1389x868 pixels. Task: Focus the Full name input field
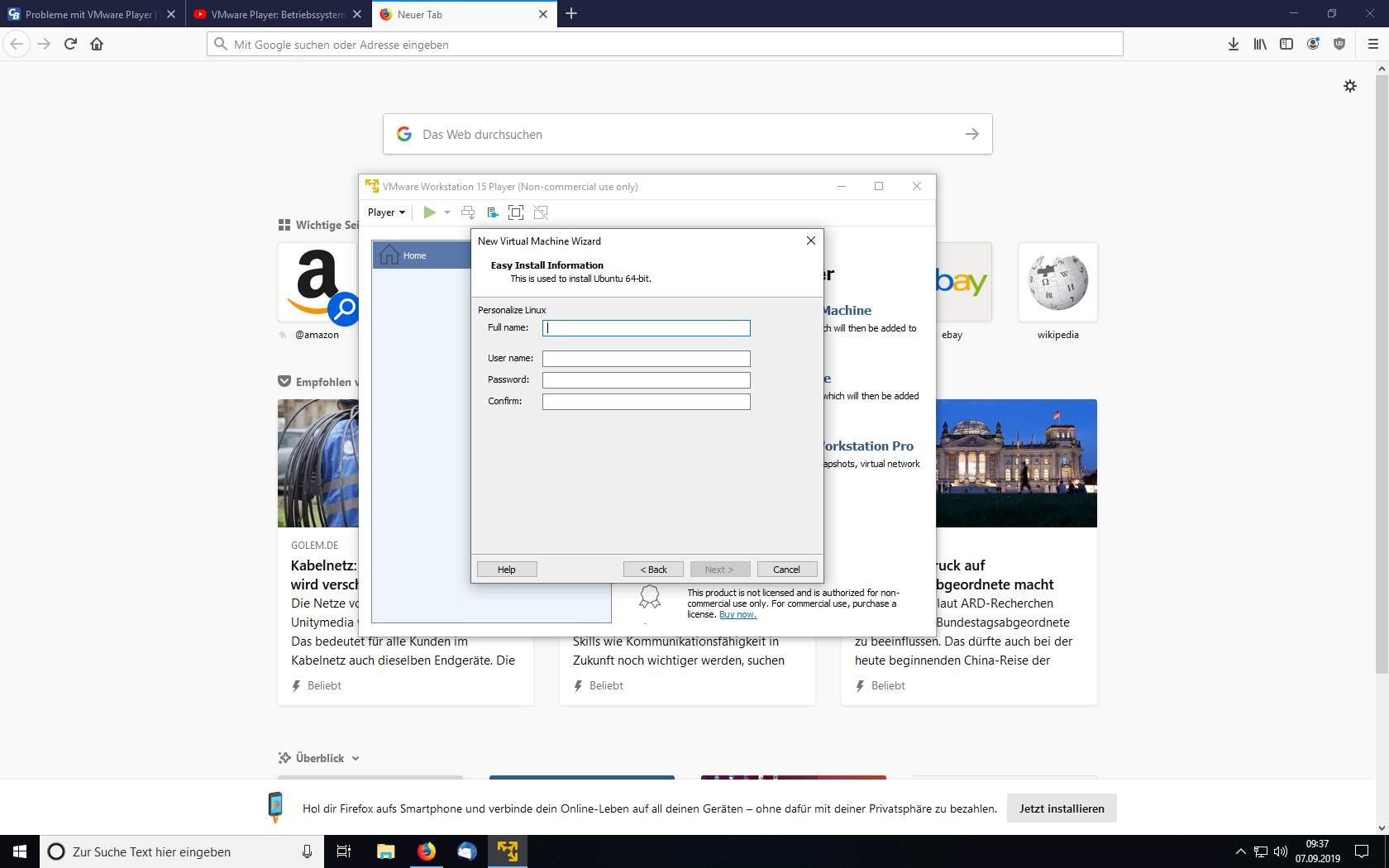click(x=646, y=328)
